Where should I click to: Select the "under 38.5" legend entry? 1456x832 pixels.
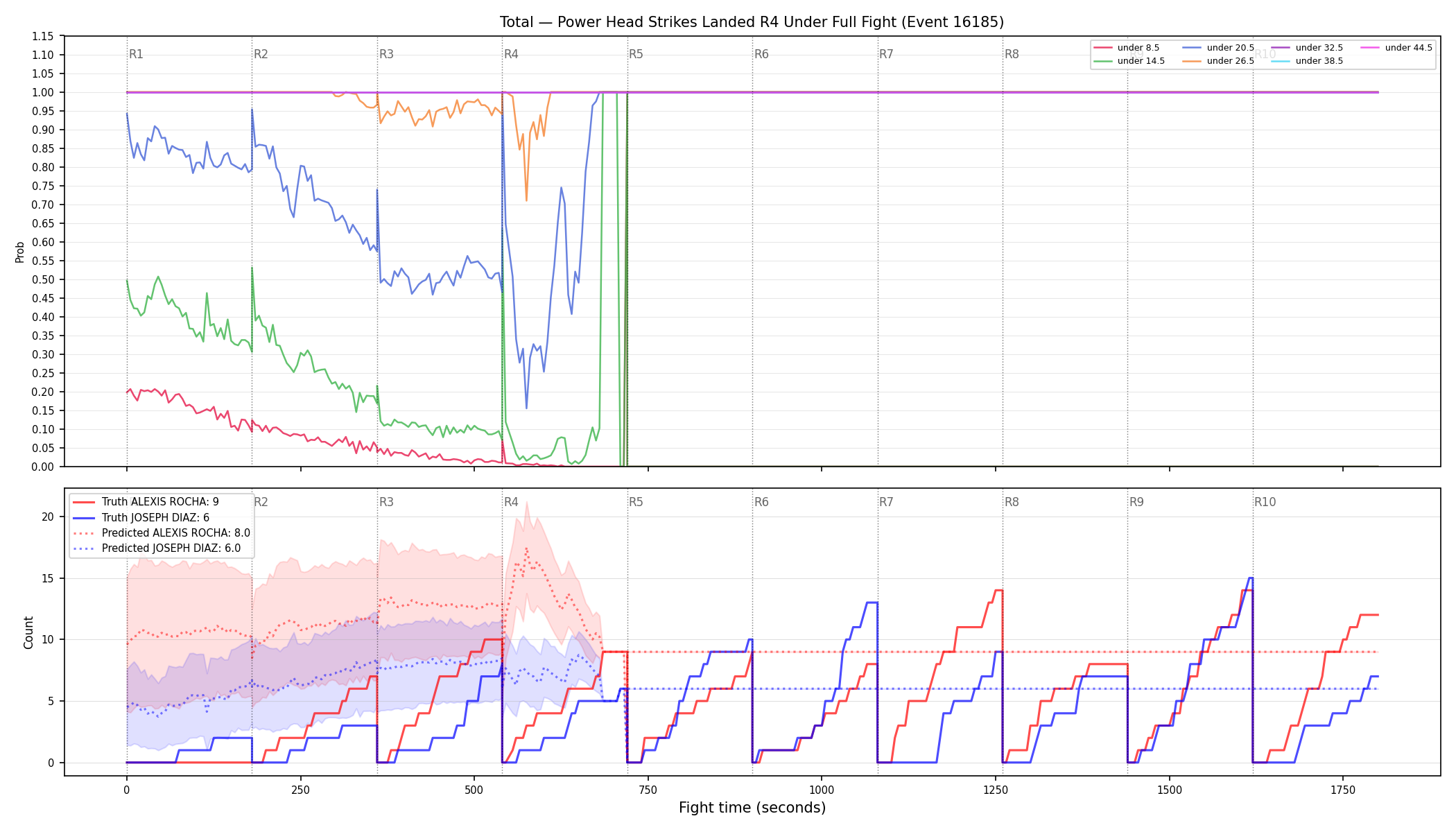coord(1307,61)
